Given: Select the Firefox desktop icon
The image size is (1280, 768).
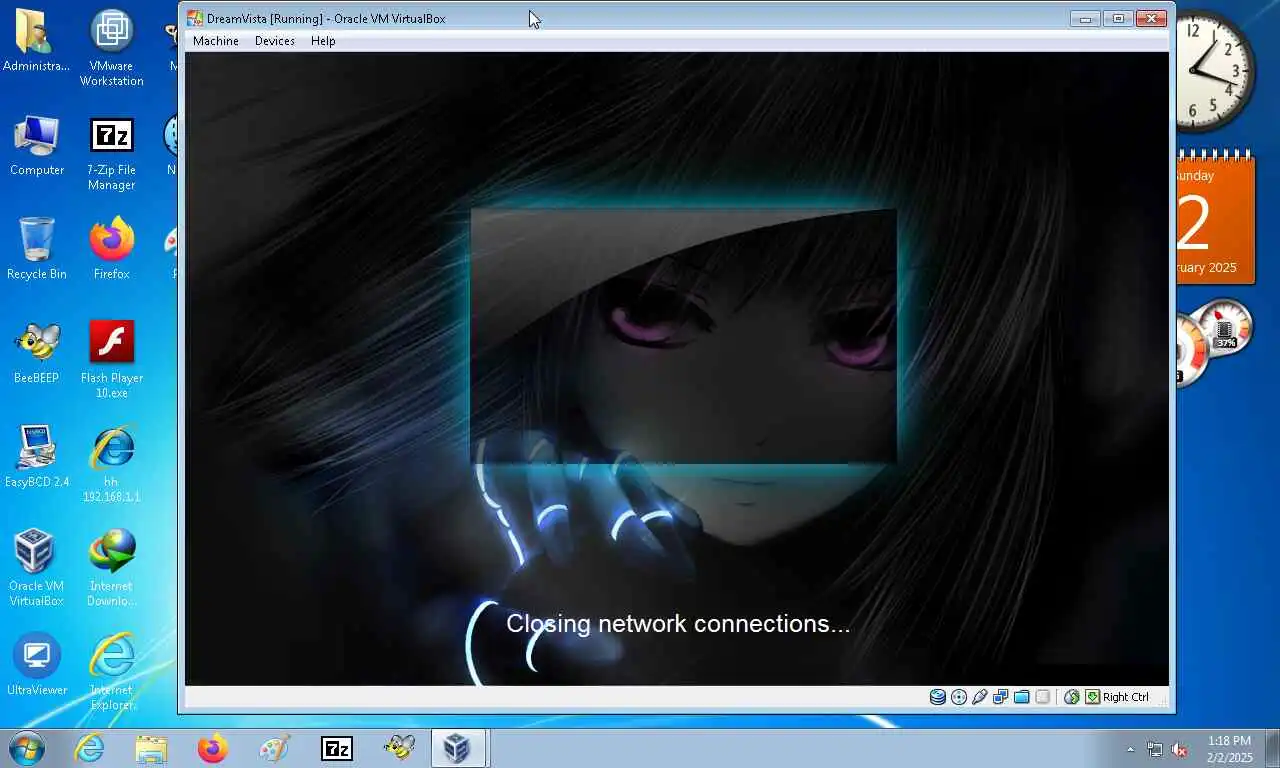Looking at the screenshot, I should pos(112,249).
